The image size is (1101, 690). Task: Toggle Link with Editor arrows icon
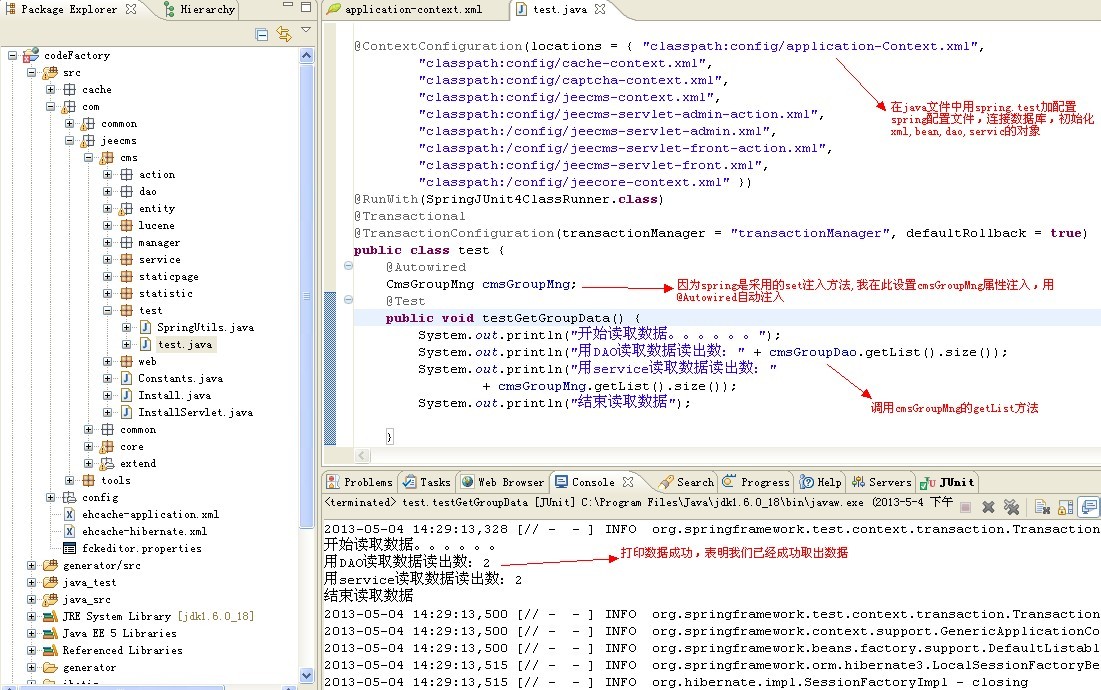click(x=284, y=34)
